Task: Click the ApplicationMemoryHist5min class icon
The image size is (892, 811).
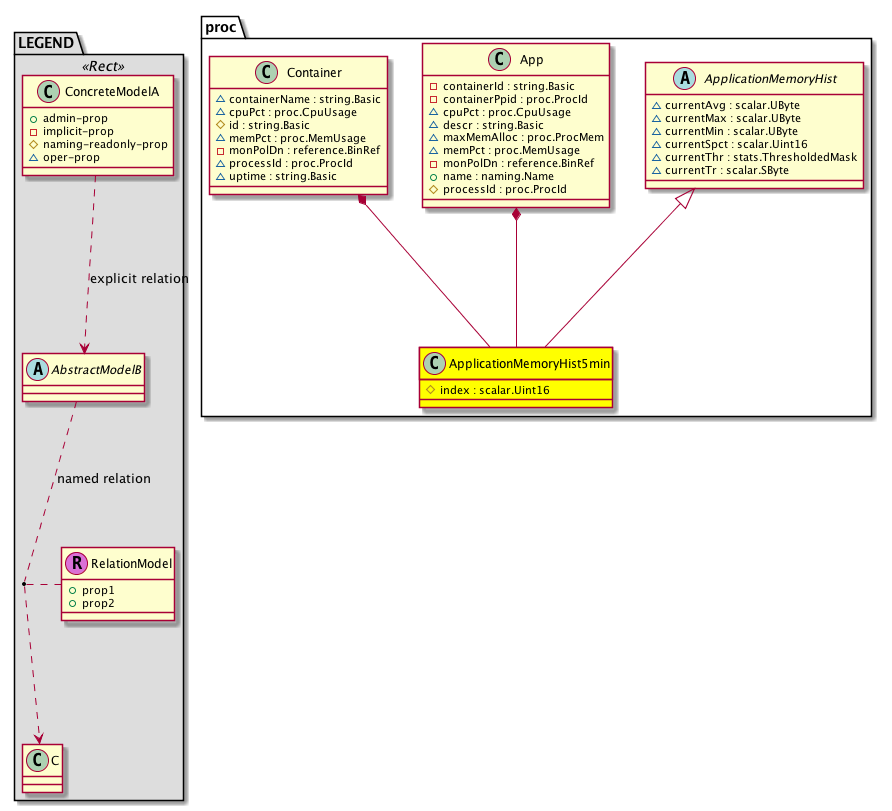Action: click(434, 364)
